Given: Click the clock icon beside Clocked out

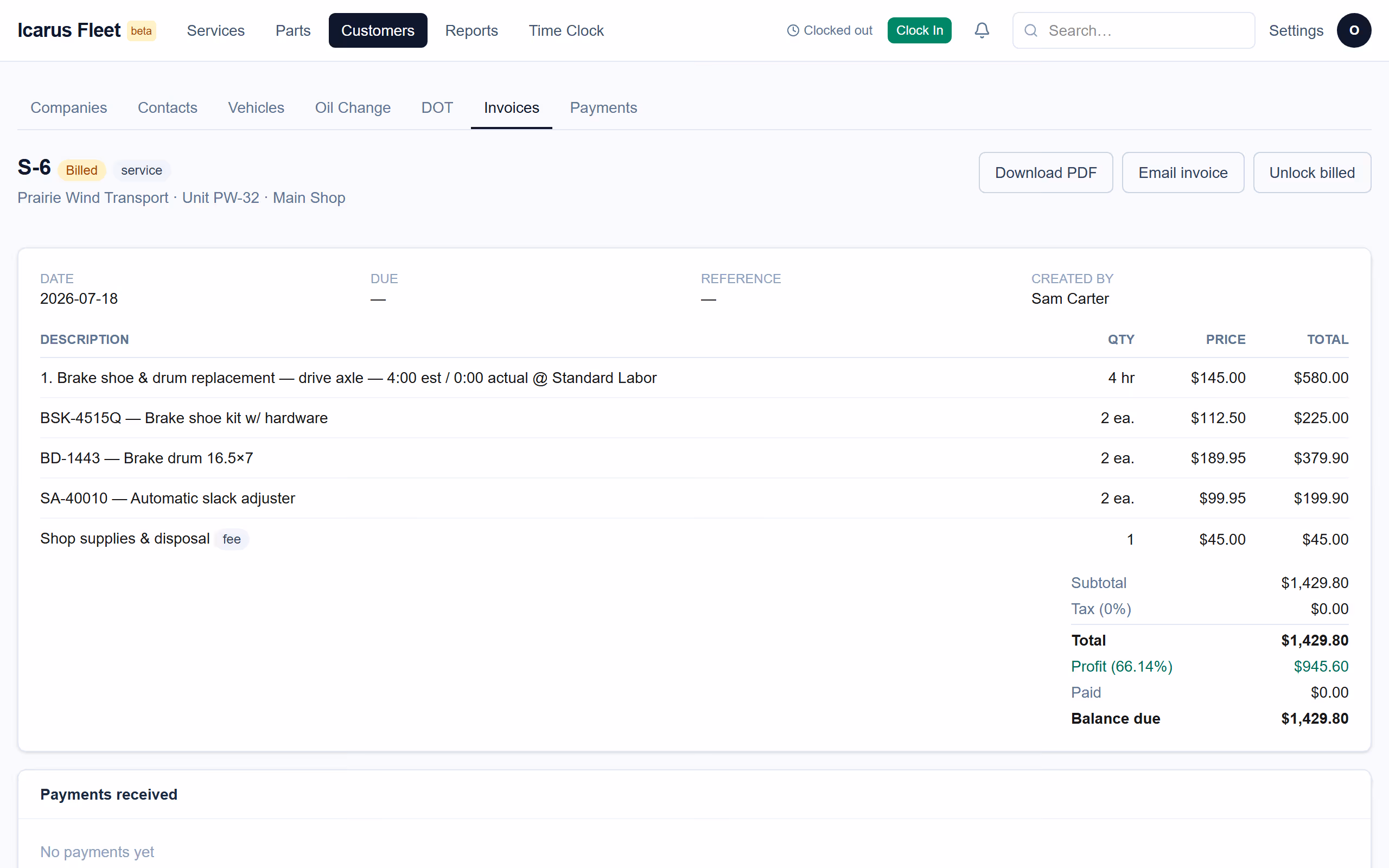Looking at the screenshot, I should pos(793,30).
